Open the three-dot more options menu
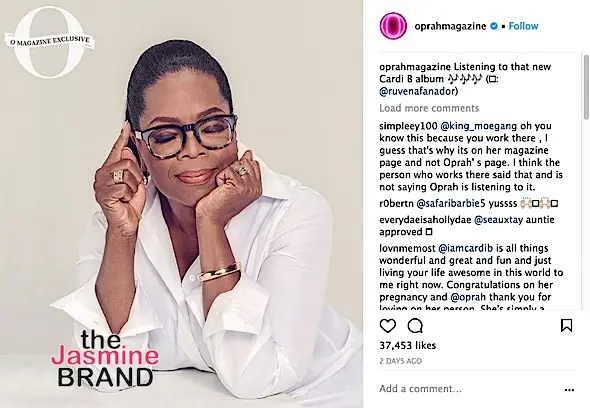This screenshot has height=408, width=590. coord(569,390)
